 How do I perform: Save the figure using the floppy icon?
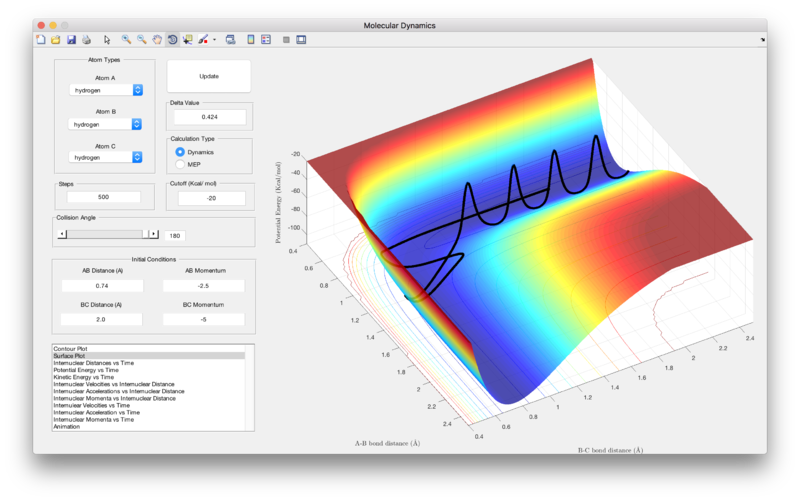pos(71,40)
